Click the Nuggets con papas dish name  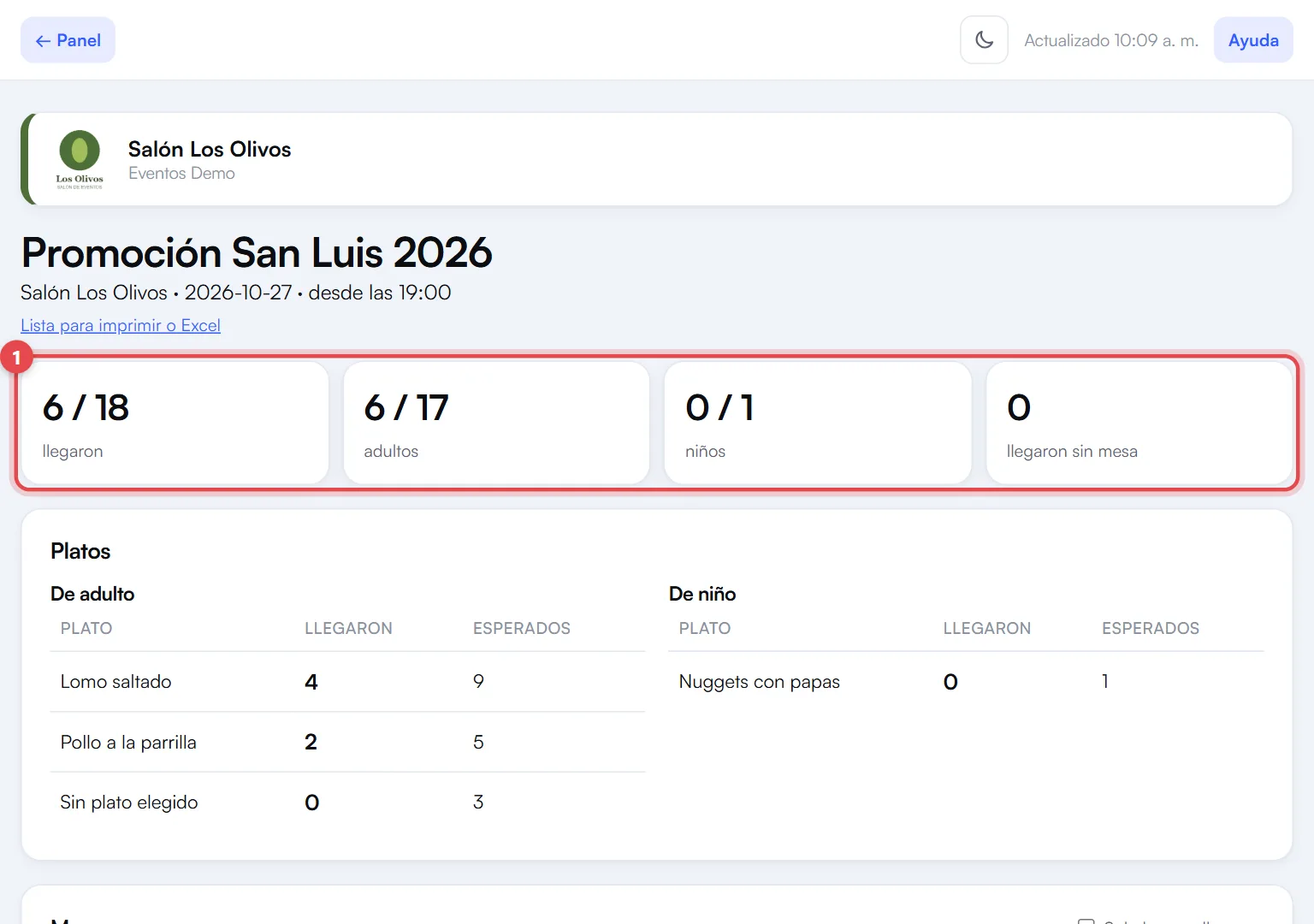pyautogui.click(x=760, y=682)
